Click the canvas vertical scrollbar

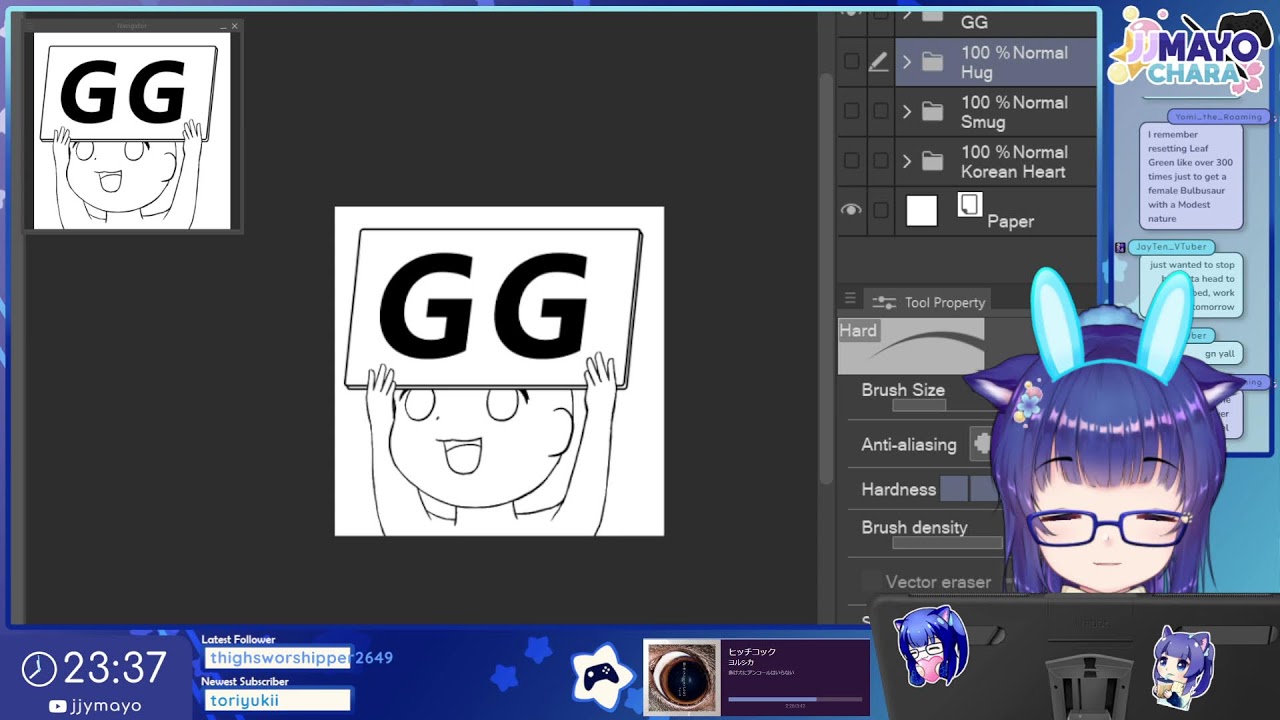[x=827, y=280]
